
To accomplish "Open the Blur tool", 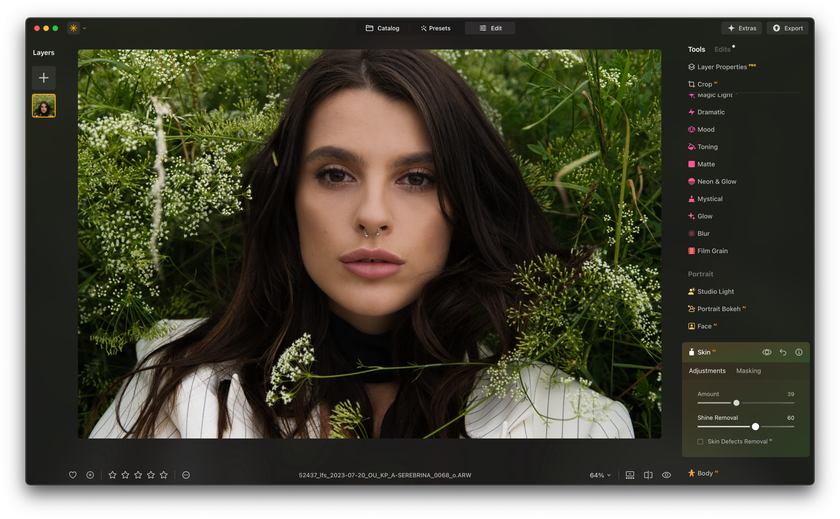I will 699,234.
